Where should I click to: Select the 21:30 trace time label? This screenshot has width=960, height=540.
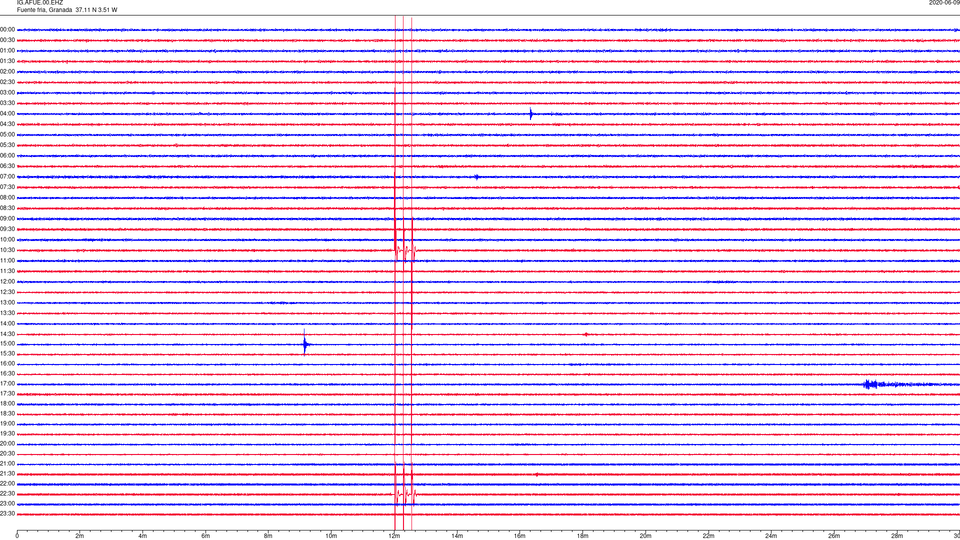pyautogui.click(x=7, y=474)
